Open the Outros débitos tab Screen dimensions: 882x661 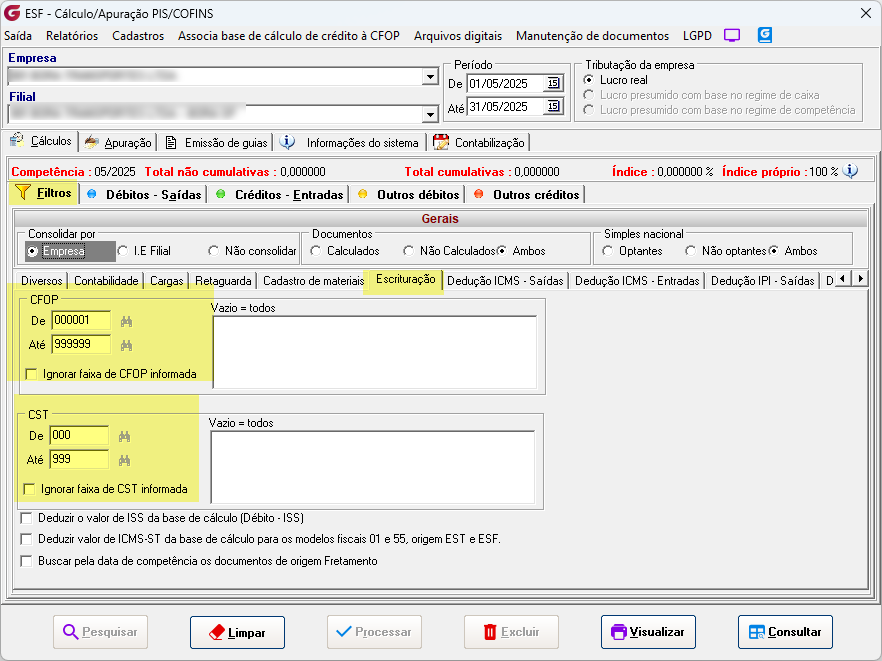409,195
